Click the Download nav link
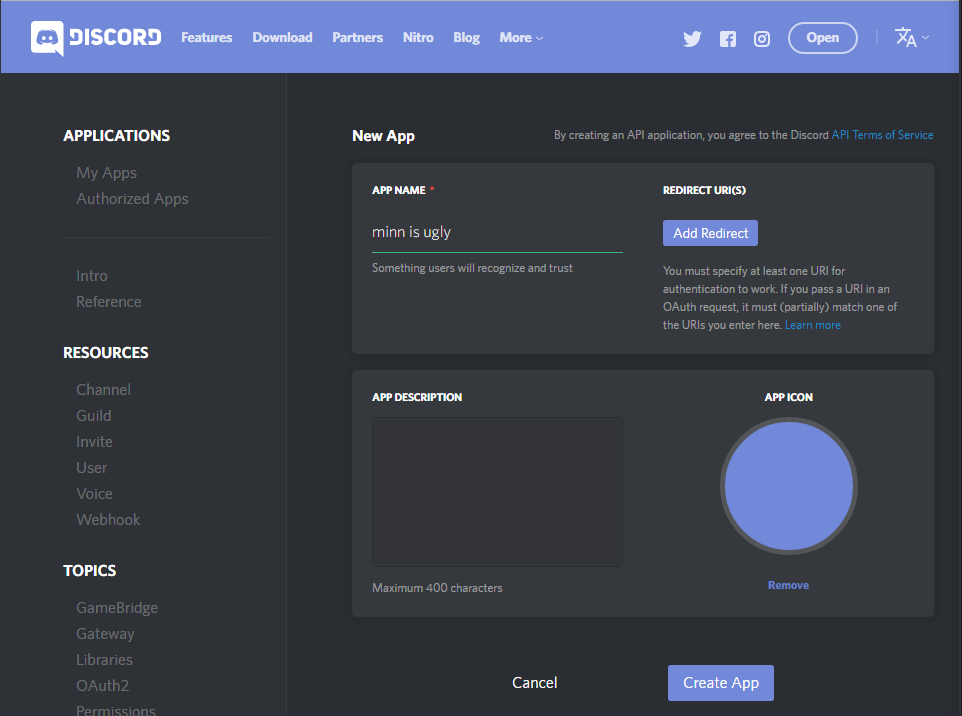 [282, 38]
